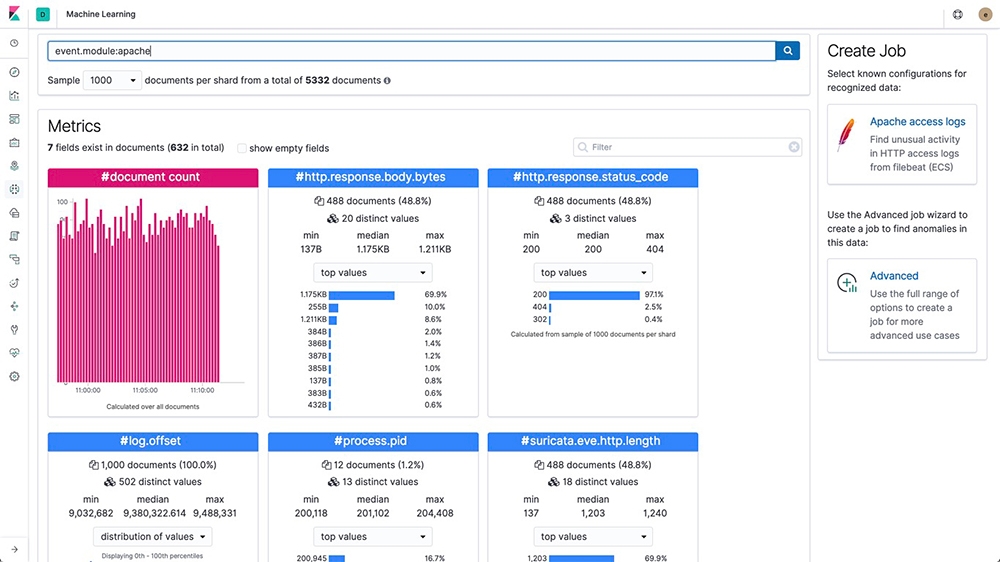Click the #log.offset card header
Screen dimensions: 1000x562
[153, 441]
